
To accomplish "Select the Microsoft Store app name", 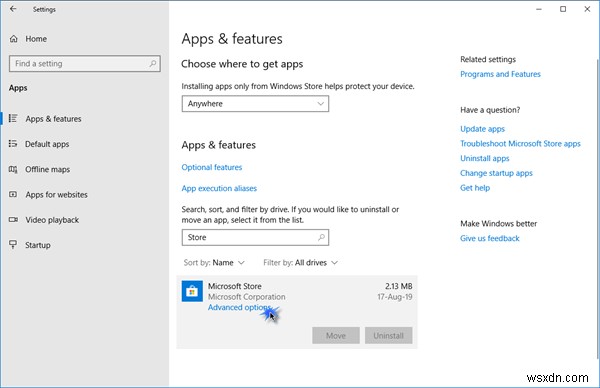I will pos(235,286).
